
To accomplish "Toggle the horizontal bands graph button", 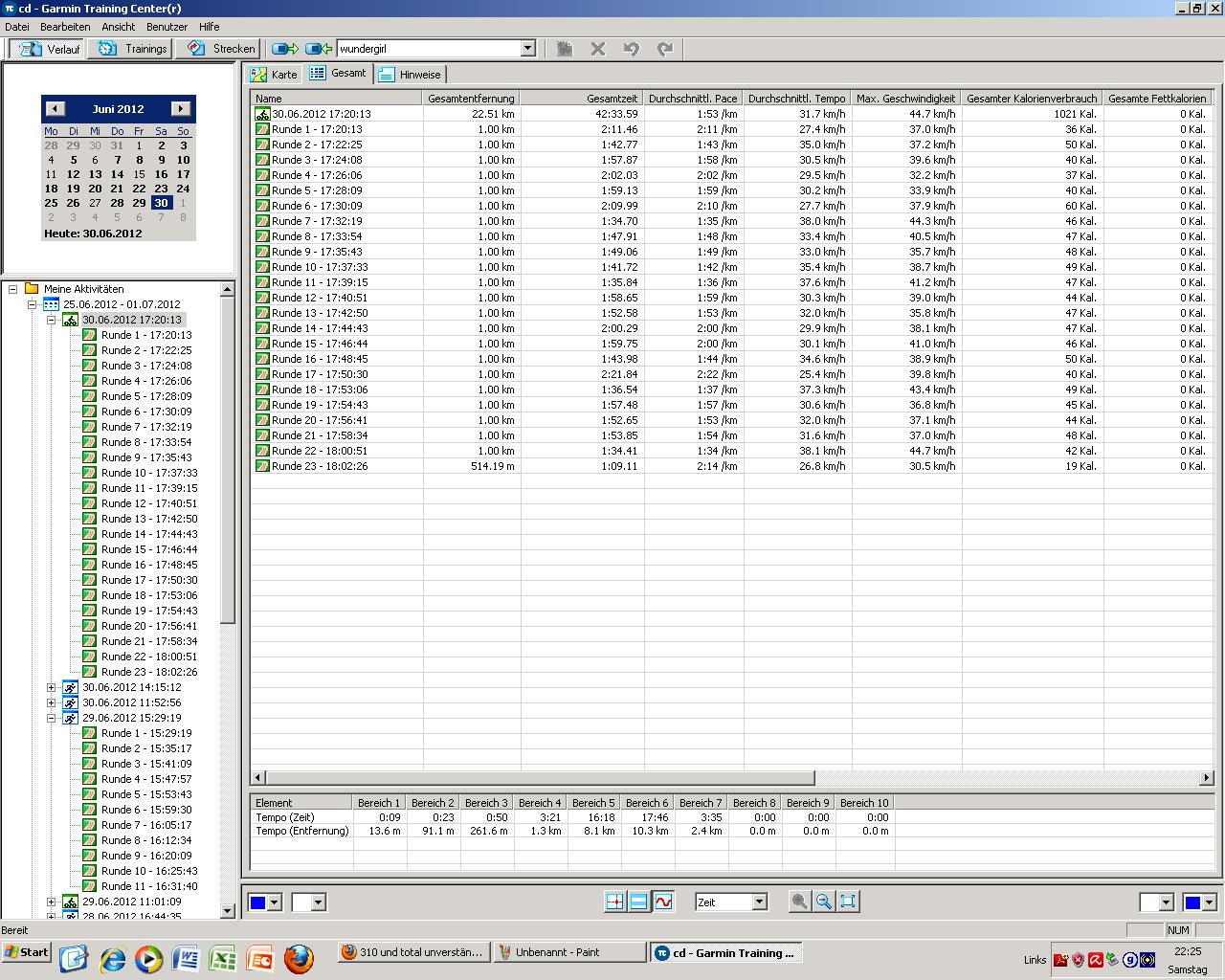I will click(x=638, y=902).
